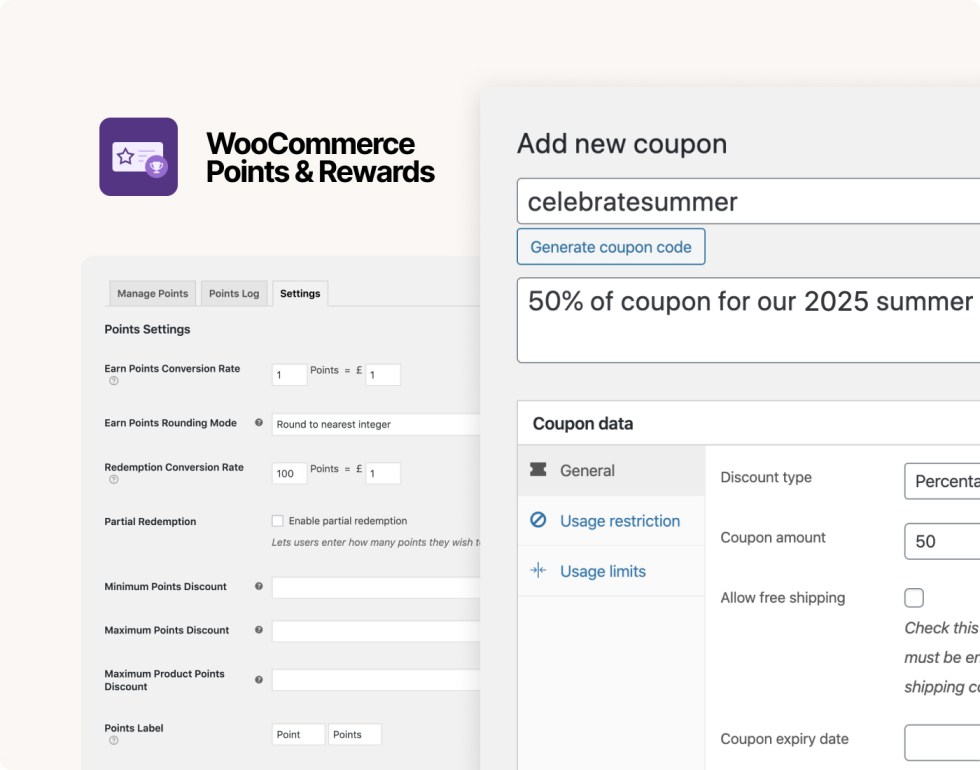Click the Usage restriction ban icon
The image size is (980, 770).
point(538,520)
